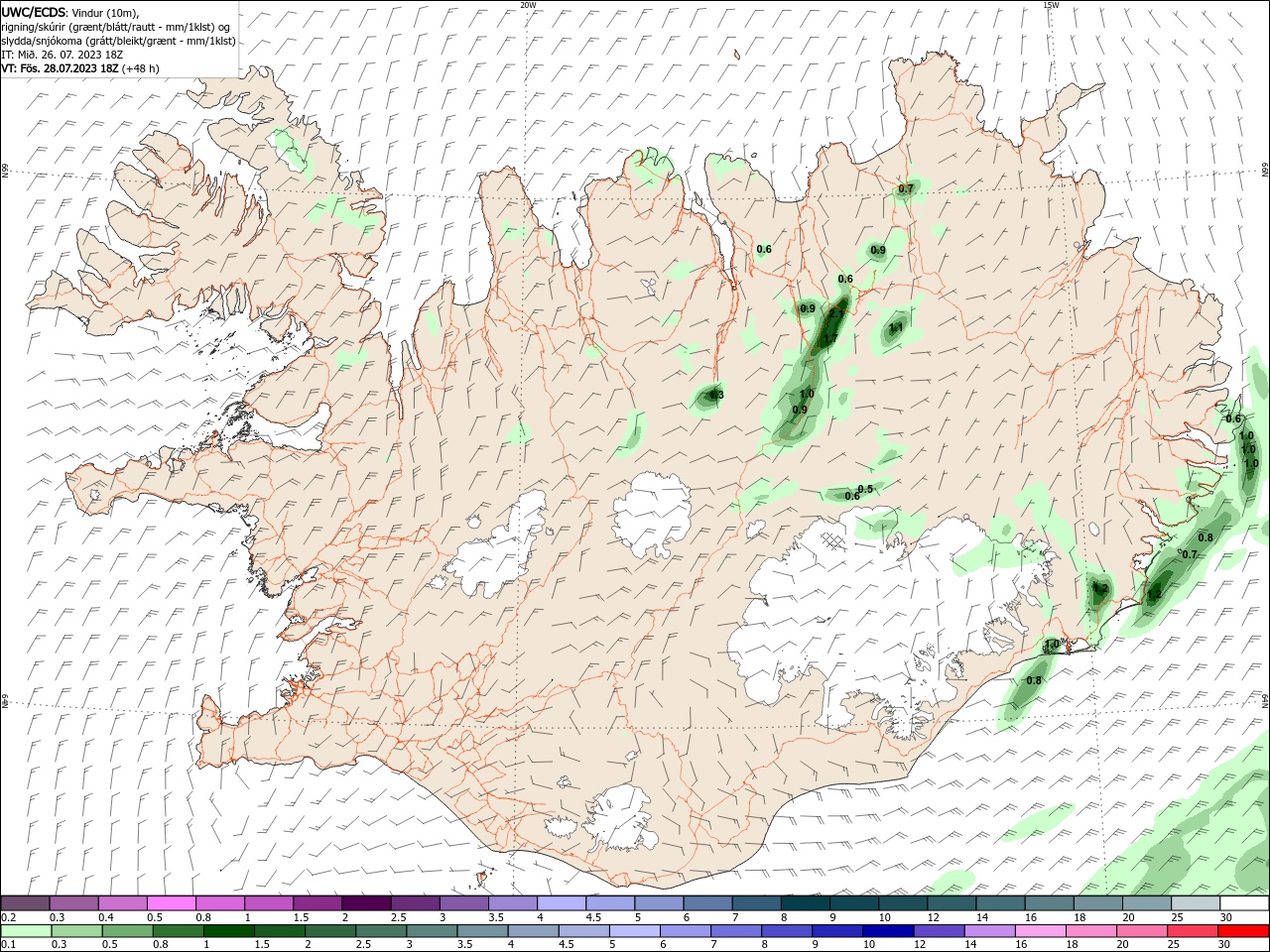Image resolution: width=1270 pixels, height=952 pixels.
Task: Click the white swatch labeled 30 in upper legend
Action: [1244, 903]
